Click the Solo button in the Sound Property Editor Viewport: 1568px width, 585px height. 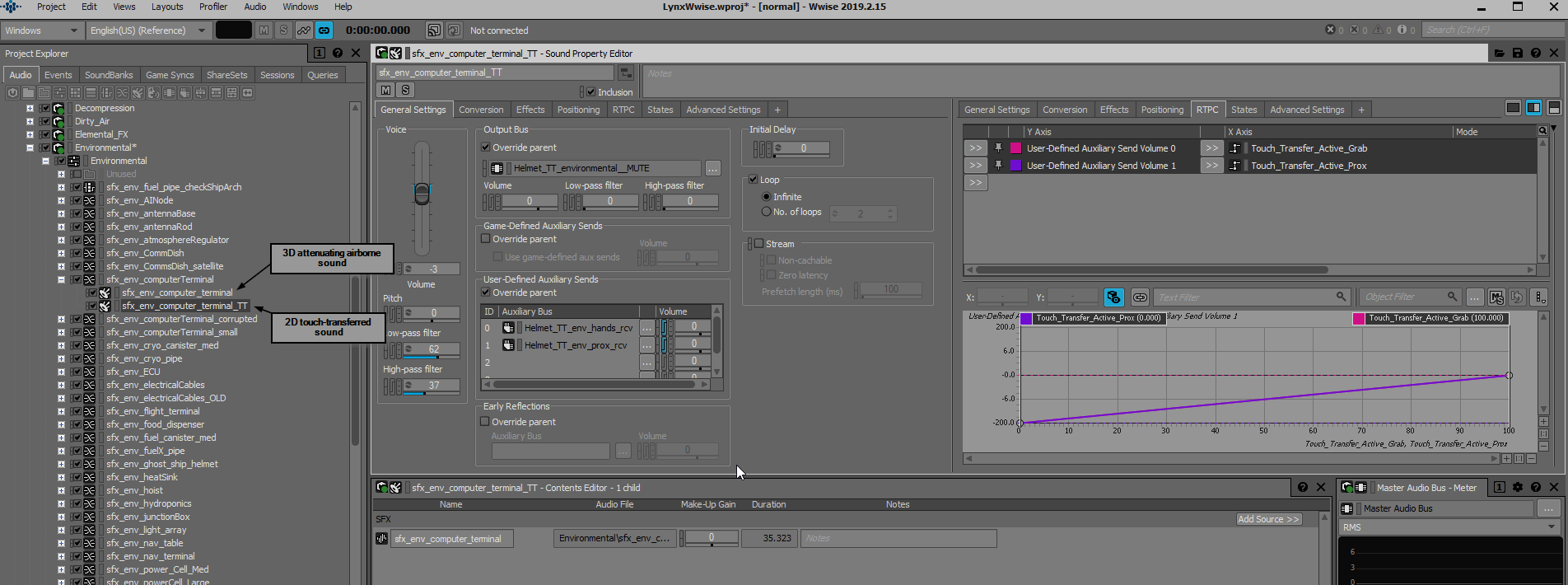pyautogui.click(x=405, y=90)
